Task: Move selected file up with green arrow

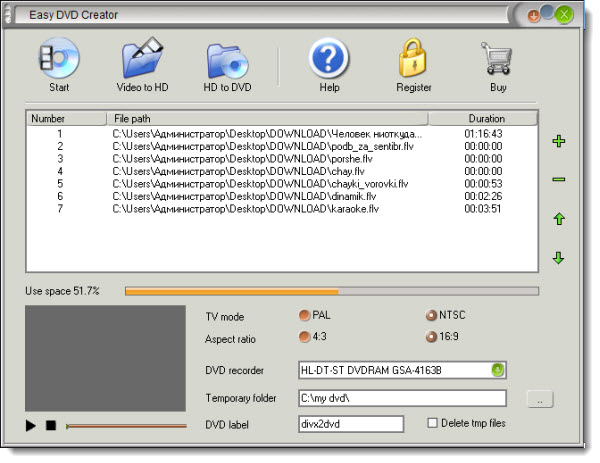Action: [x=559, y=219]
